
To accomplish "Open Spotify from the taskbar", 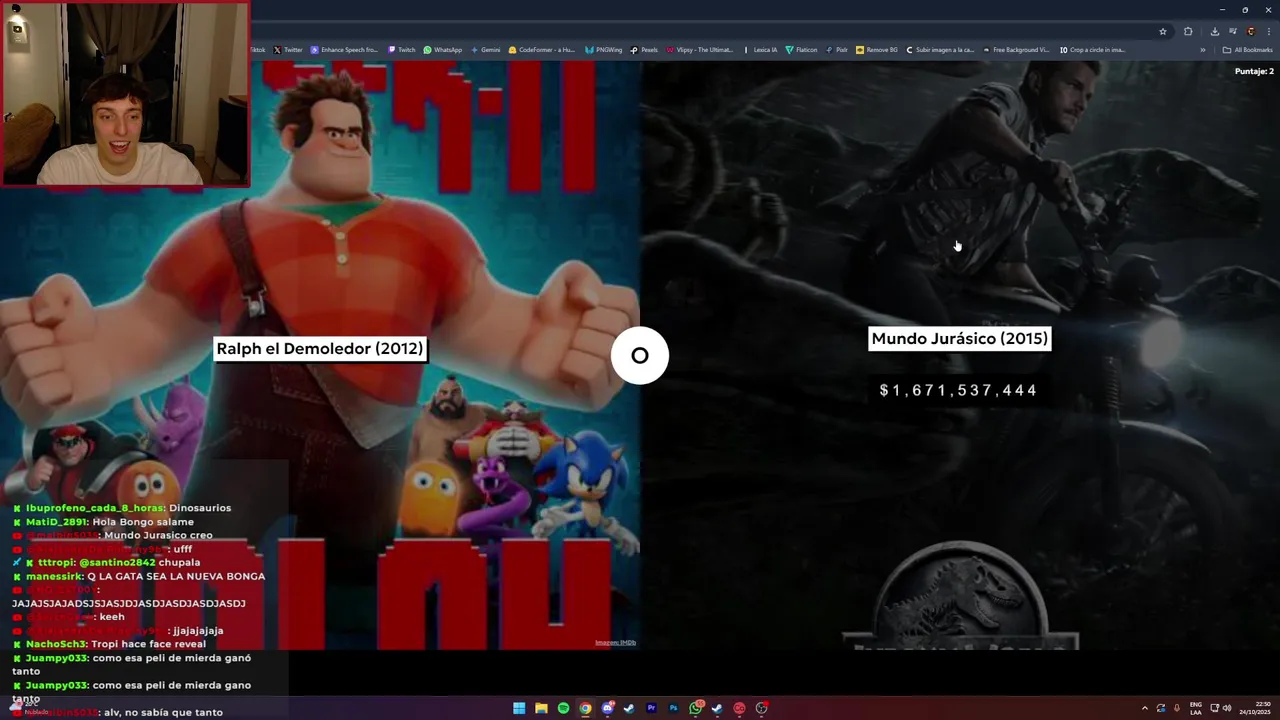I will click(x=563, y=708).
